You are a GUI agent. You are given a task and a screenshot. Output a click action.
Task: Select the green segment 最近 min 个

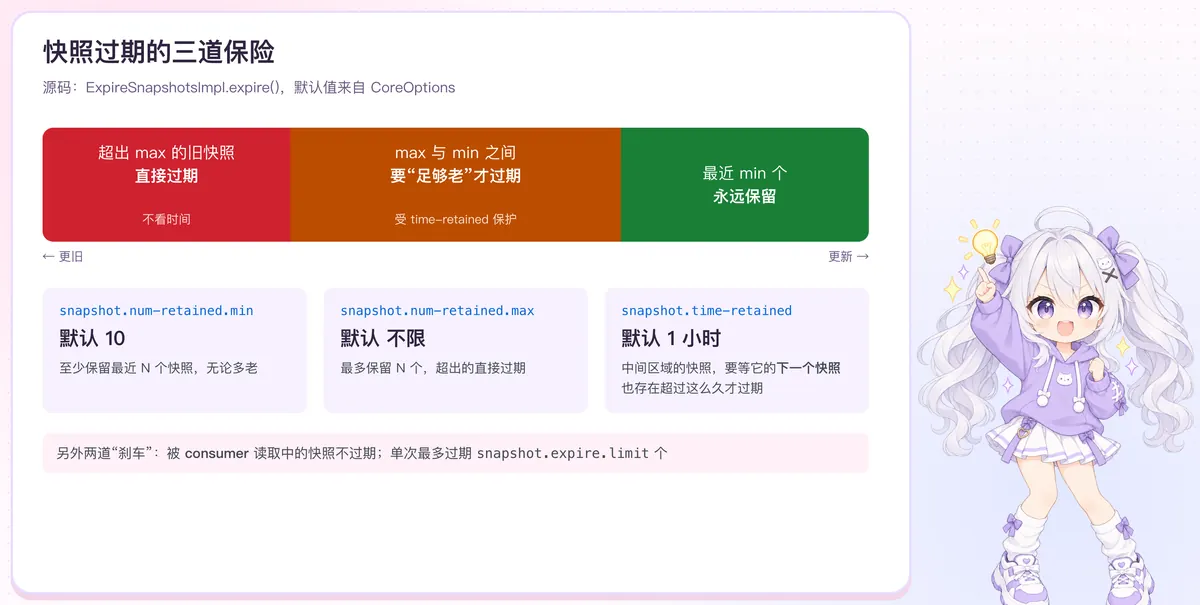[x=745, y=185]
